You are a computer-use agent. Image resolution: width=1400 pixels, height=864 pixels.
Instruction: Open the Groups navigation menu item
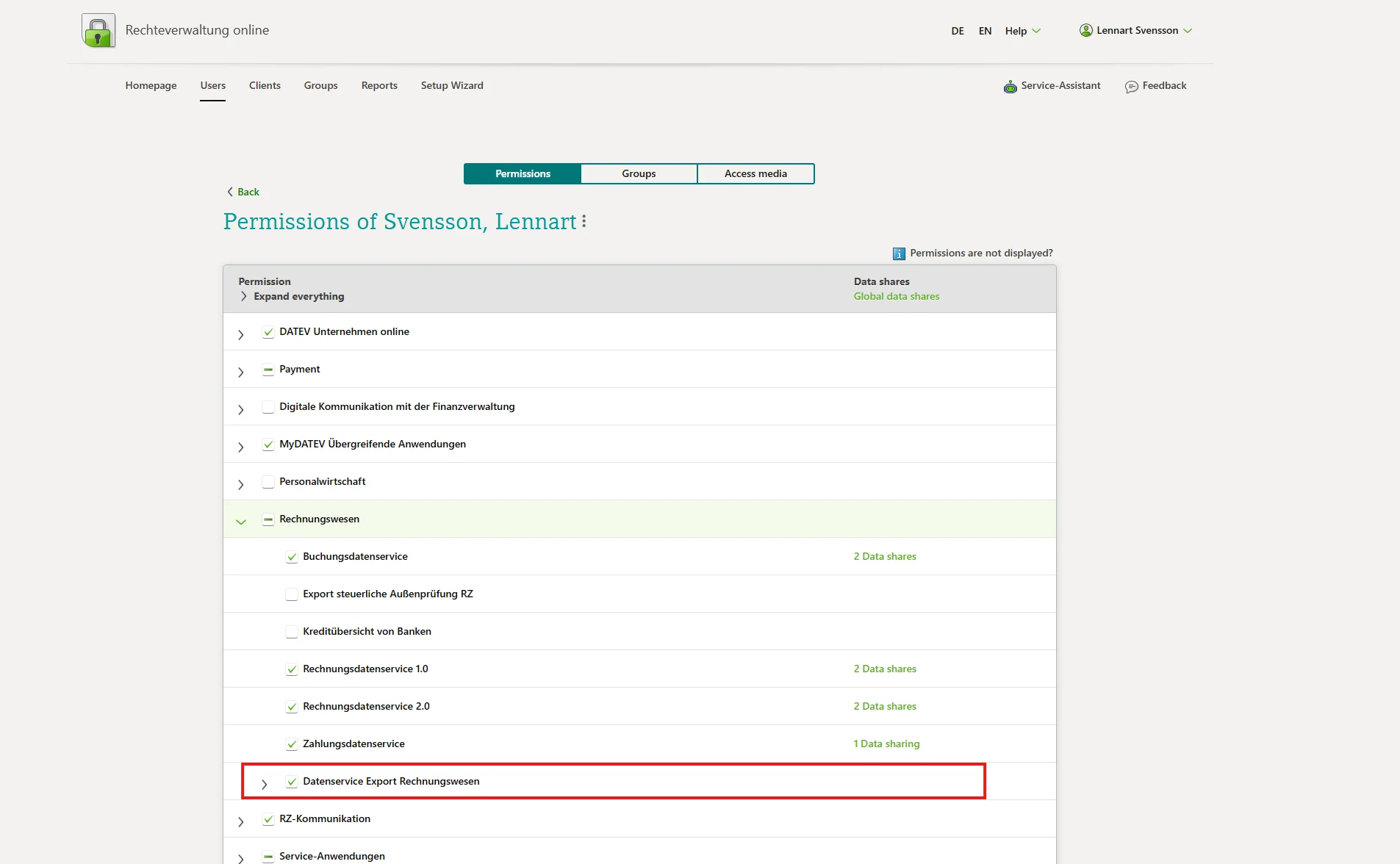point(321,85)
